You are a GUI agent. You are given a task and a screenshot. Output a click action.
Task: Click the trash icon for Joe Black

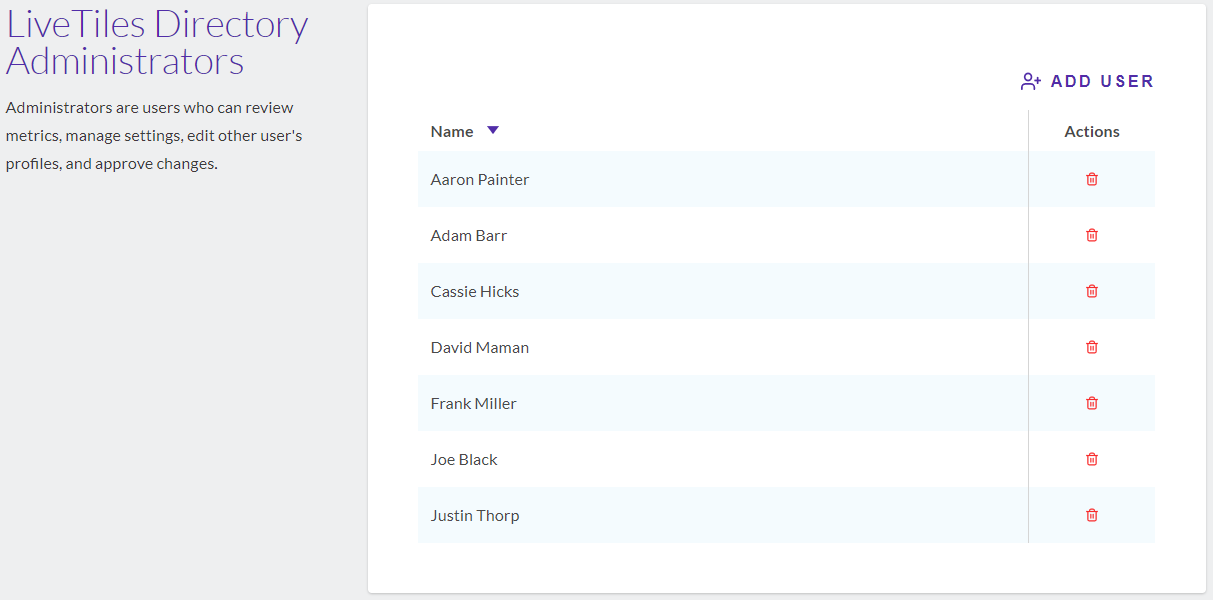pyautogui.click(x=1092, y=459)
